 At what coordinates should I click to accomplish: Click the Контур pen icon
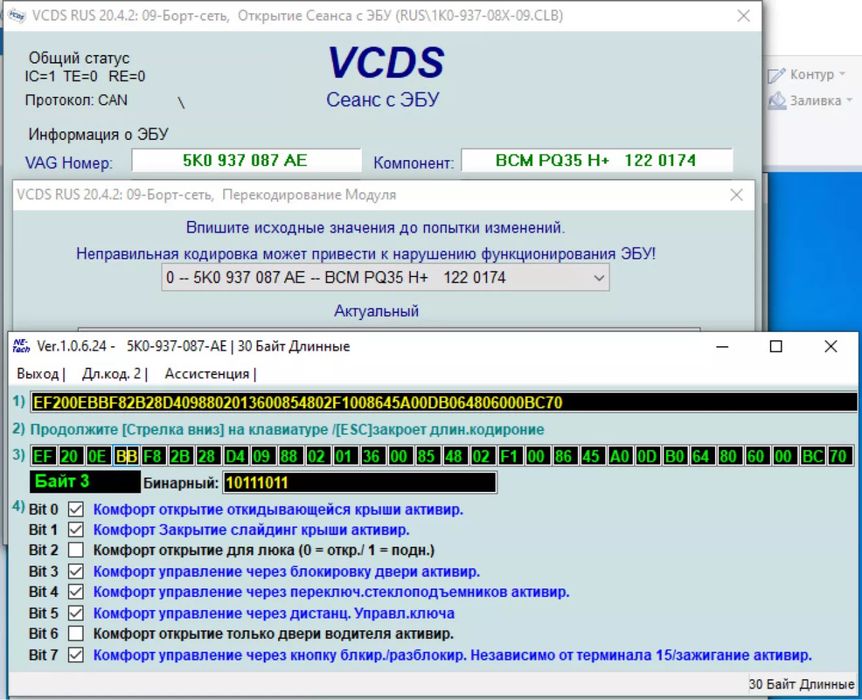[x=776, y=75]
